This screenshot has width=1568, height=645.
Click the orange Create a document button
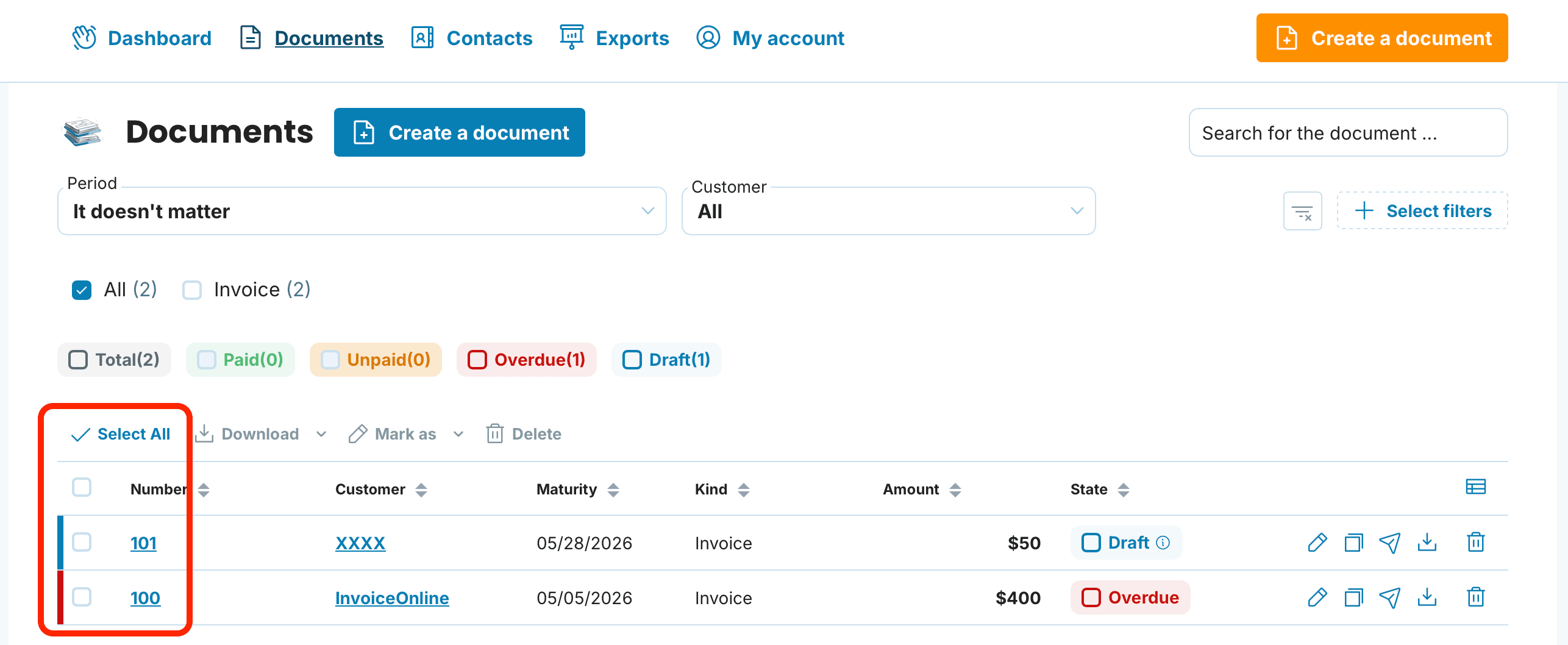[1382, 38]
